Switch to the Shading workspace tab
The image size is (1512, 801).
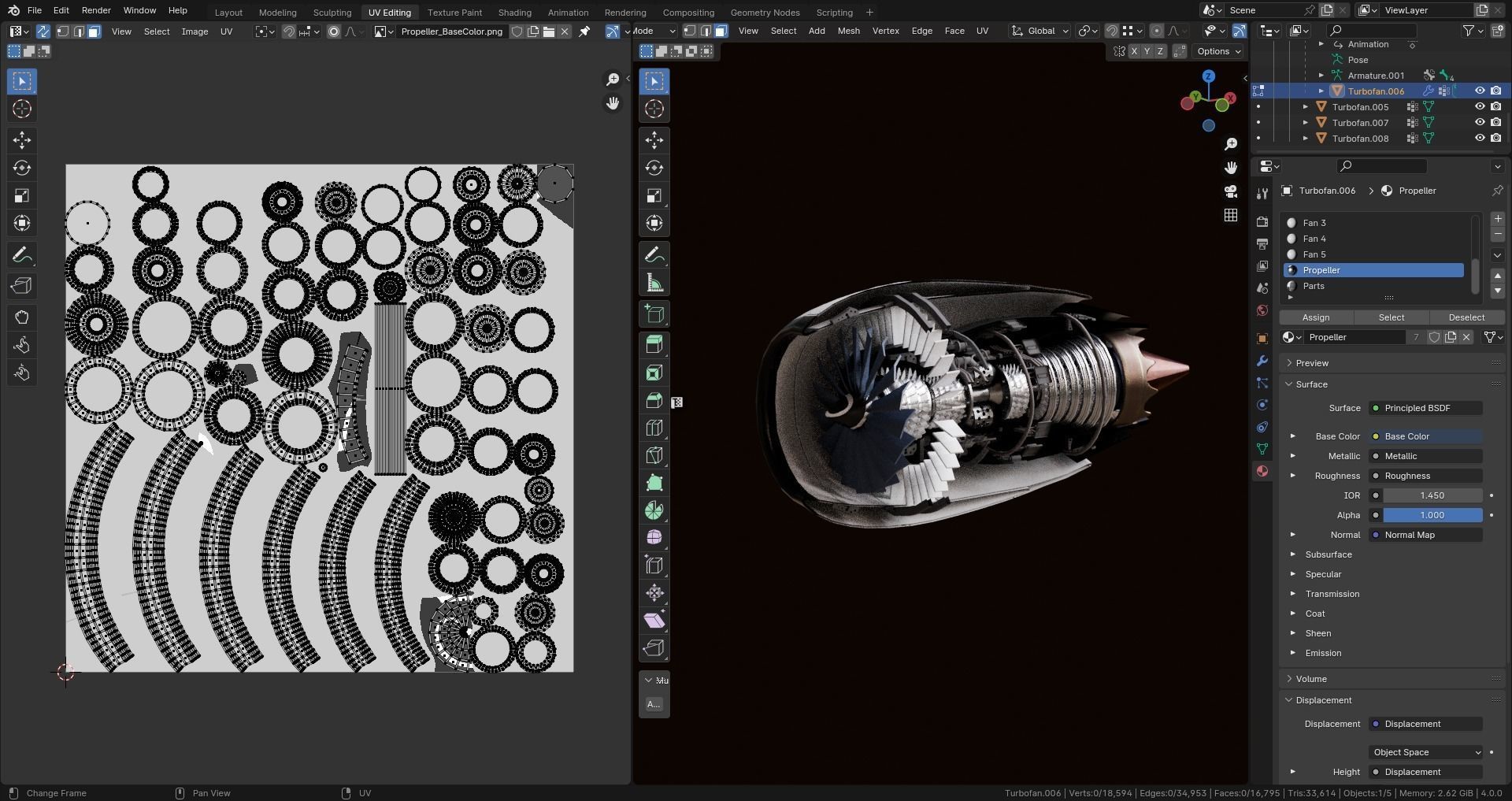(x=514, y=12)
